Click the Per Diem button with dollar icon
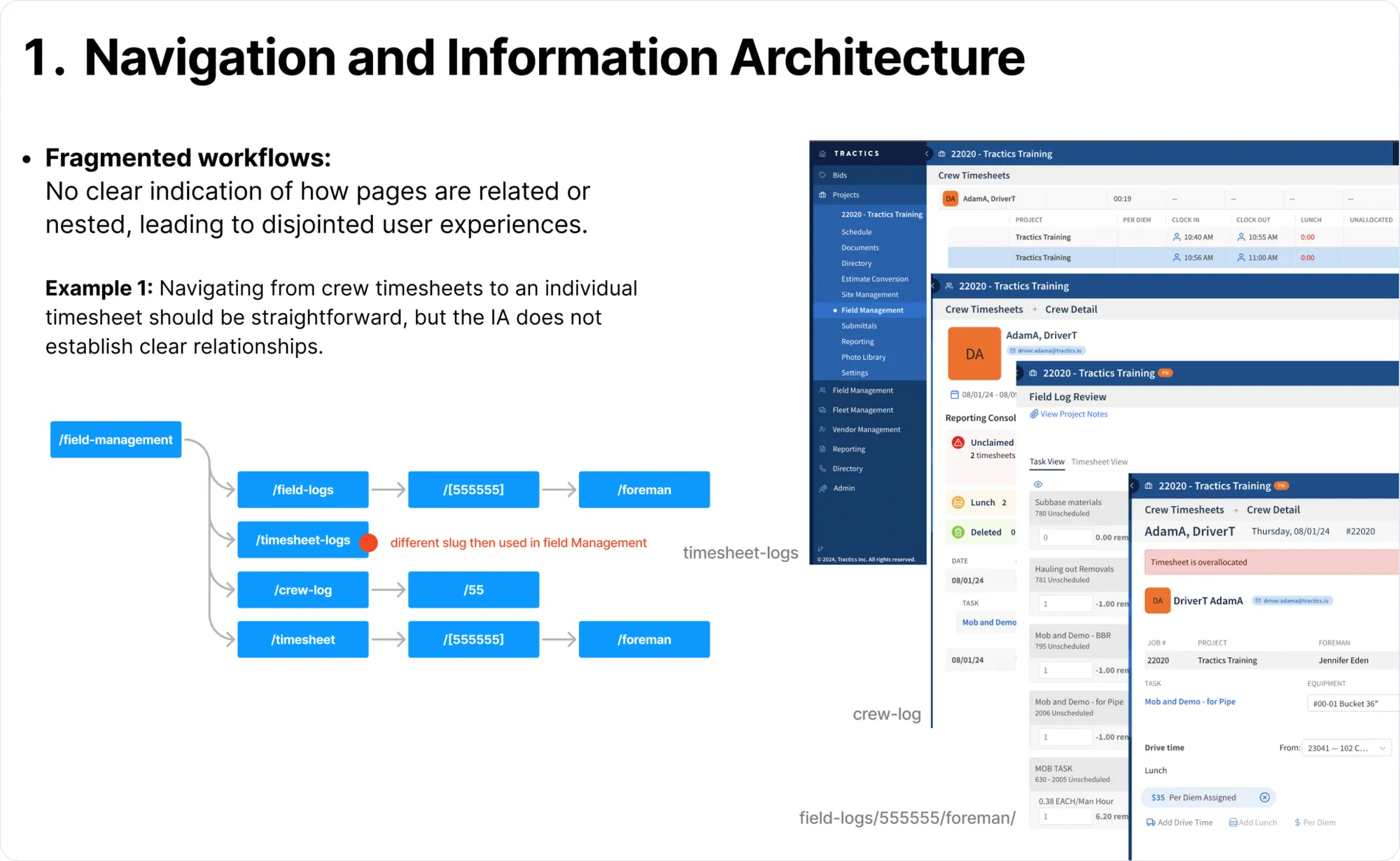Screen dimensions: 1400x861 click(1315, 822)
